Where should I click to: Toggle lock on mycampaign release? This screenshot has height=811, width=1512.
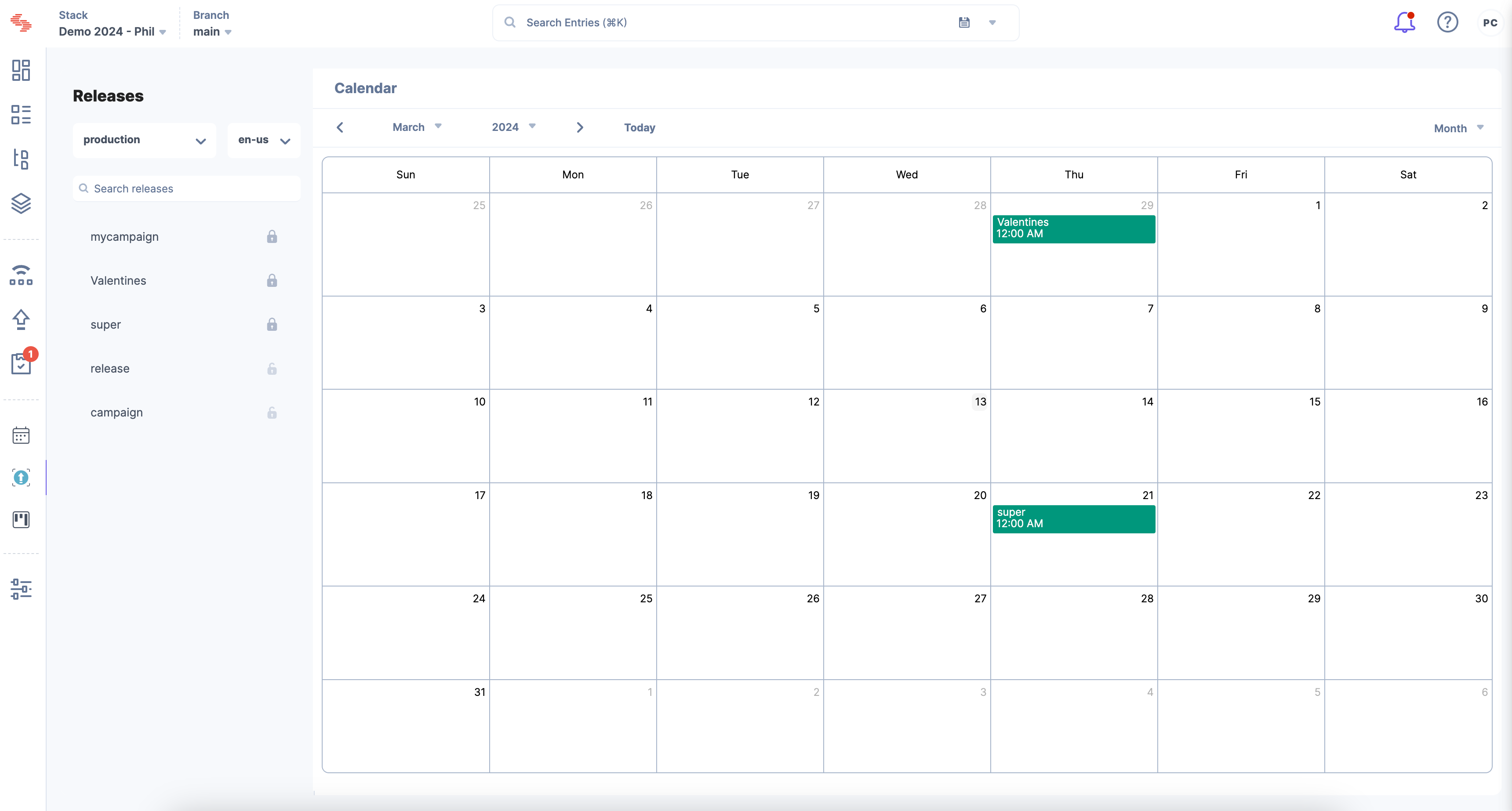[272, 236]
